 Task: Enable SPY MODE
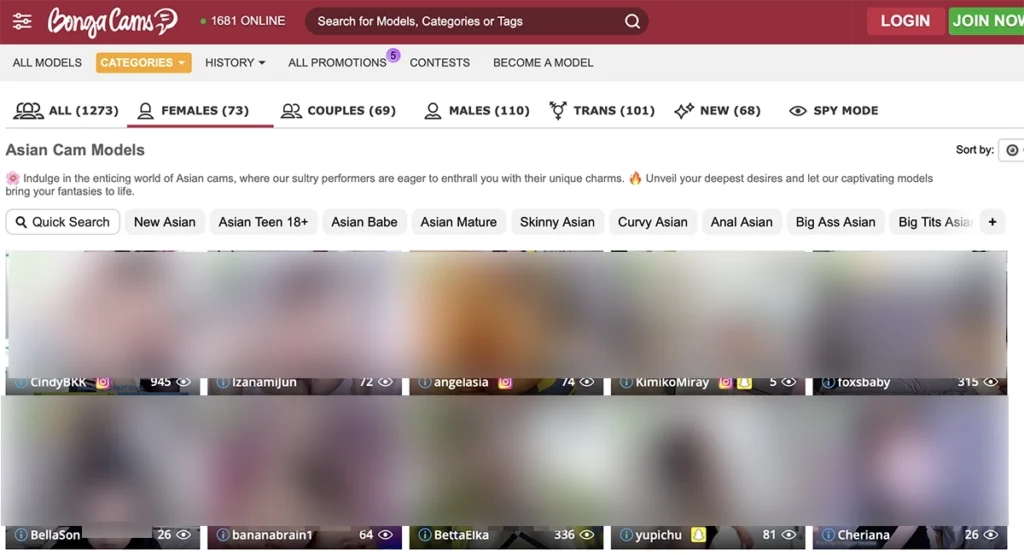coord(834,110)
